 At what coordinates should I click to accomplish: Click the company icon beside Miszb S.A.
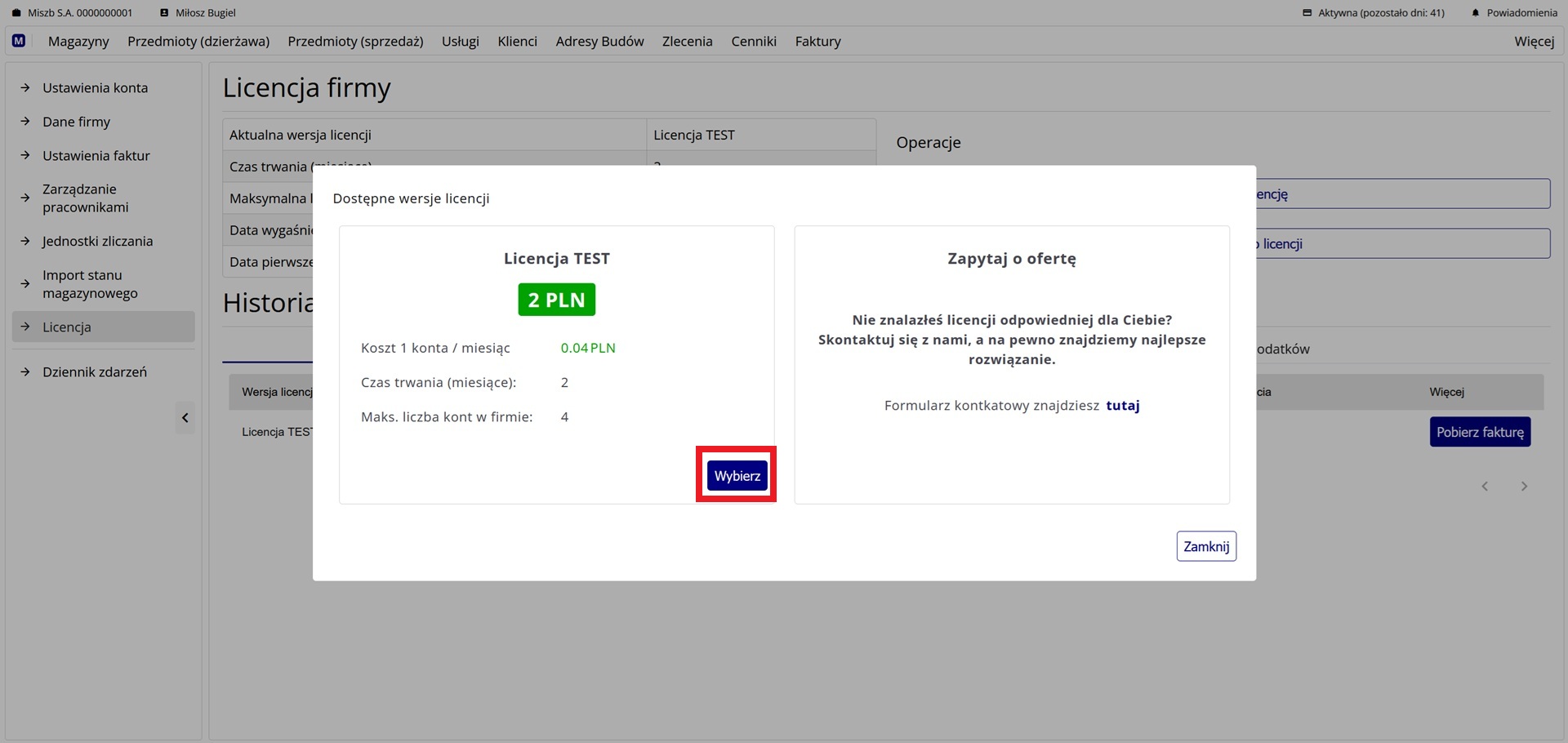(16, 13)
